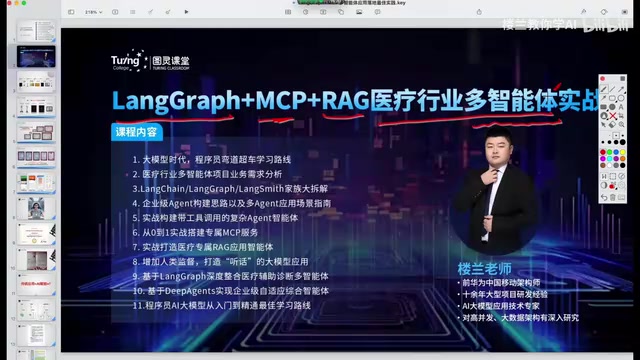Click the Comment icon in Keynote toolbar

click(x=378, y=12)
